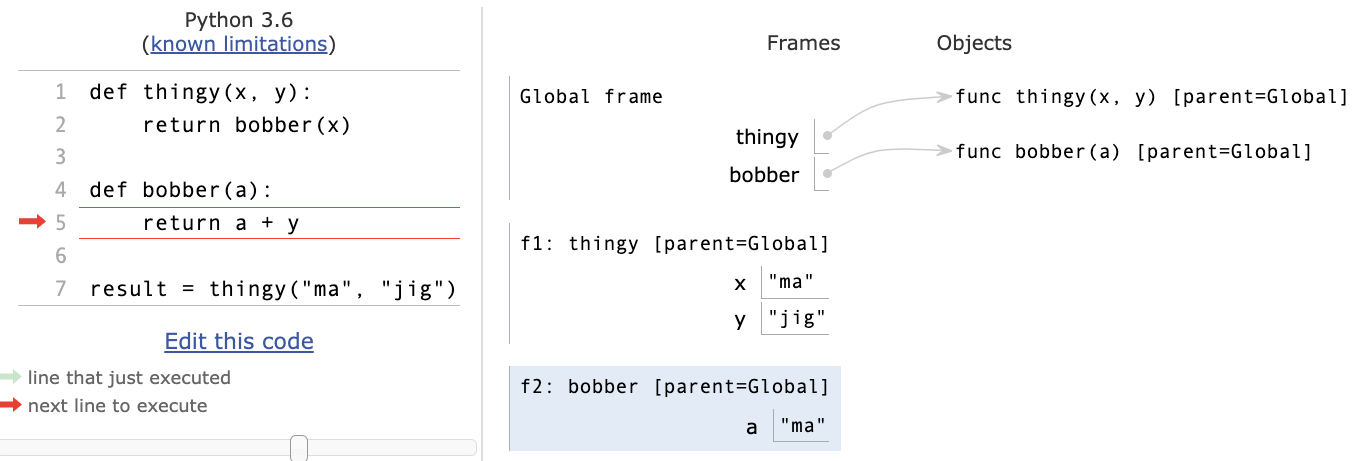Viewport: 1357px width, 461px height.
Task: Click the Objects column heading
Action: pyautogui.click(x=974, y=43)
